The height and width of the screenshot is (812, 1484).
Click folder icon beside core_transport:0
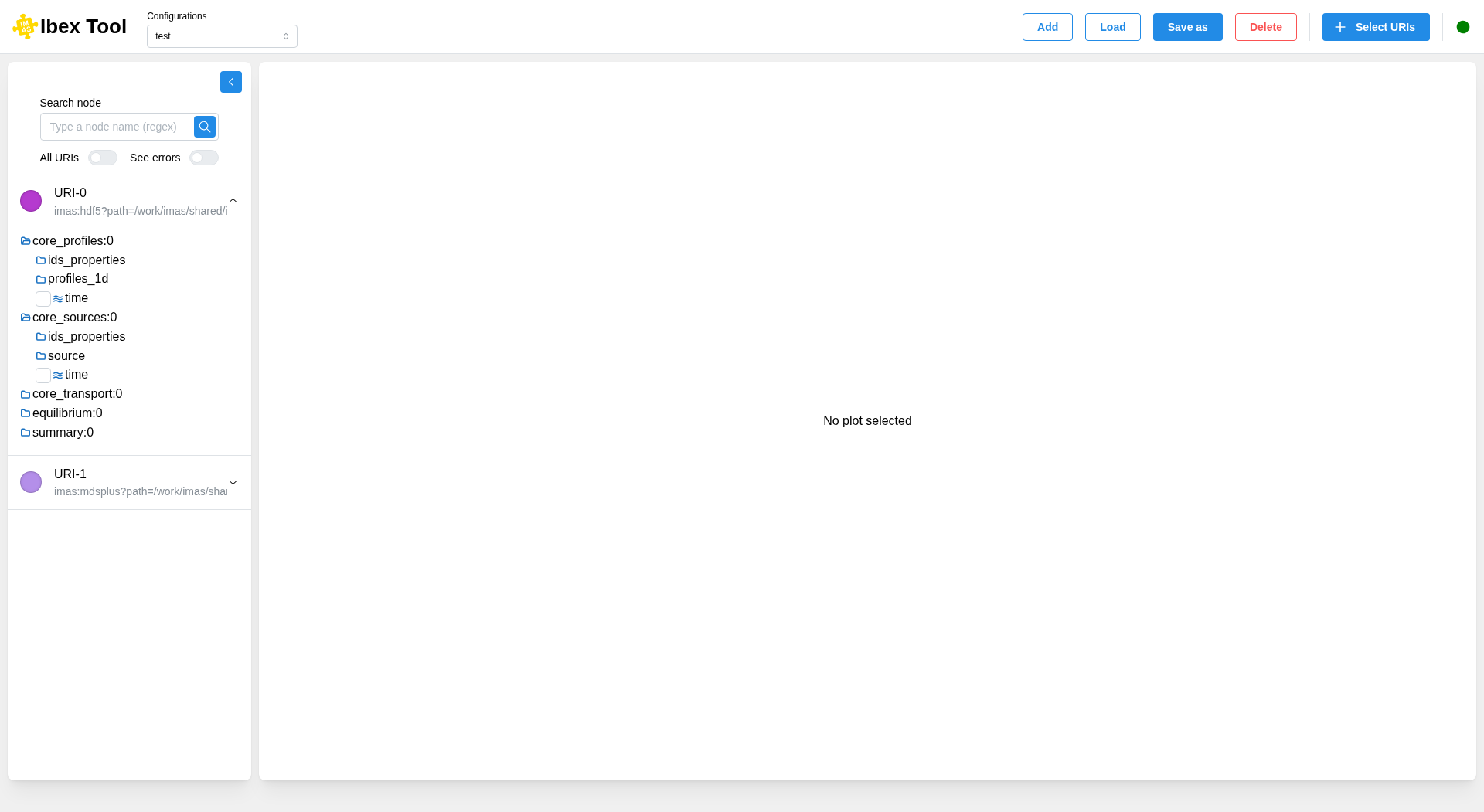pyautogui.click(x=26, y=394)
